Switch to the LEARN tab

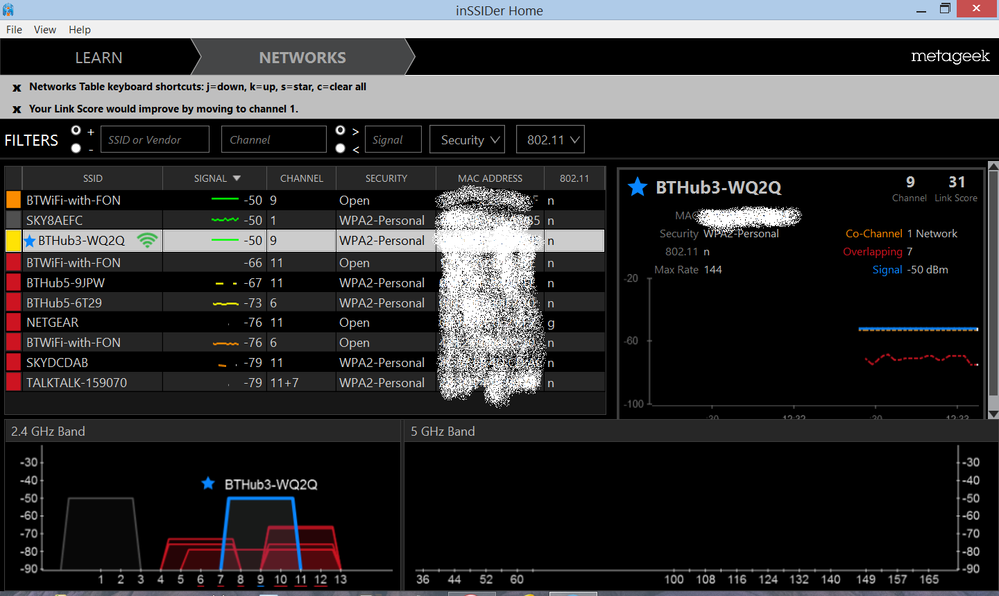point(98,57)
